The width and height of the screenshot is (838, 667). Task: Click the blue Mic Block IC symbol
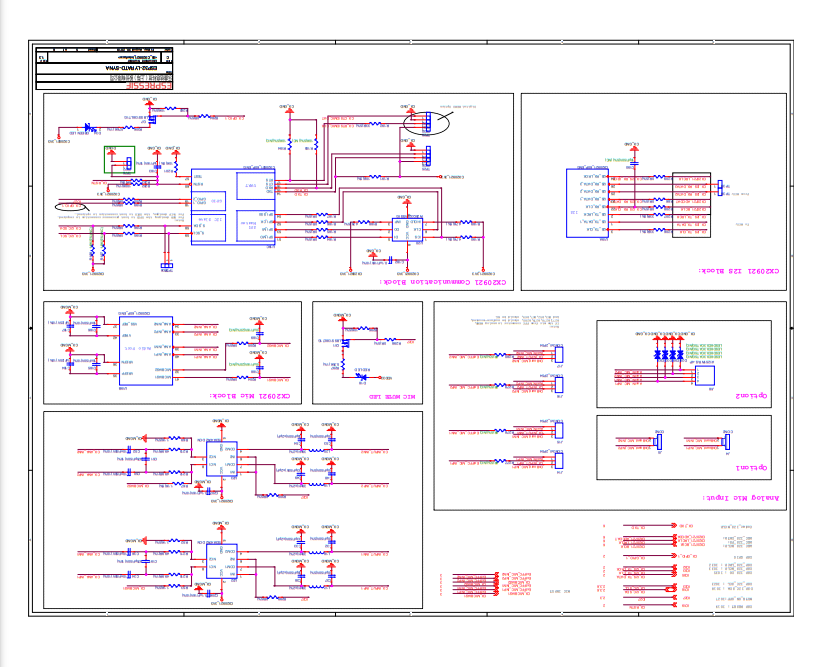[146, 351]
